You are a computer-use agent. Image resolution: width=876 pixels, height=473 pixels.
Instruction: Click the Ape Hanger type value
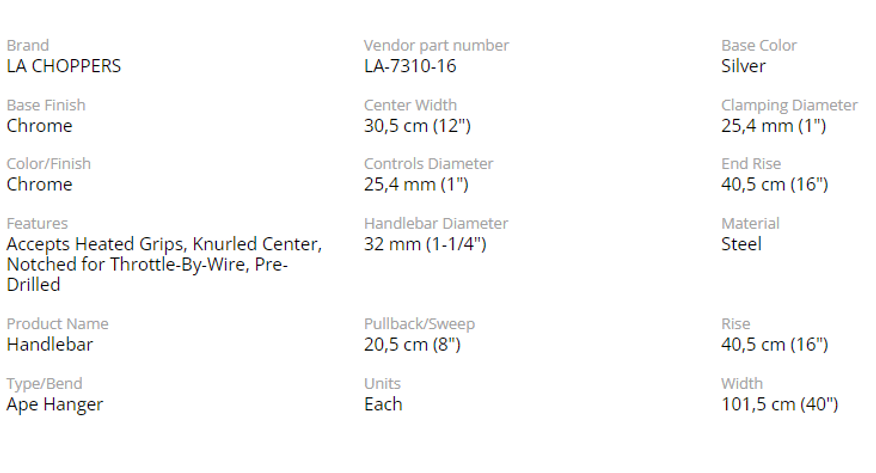[x=54, y=405]
